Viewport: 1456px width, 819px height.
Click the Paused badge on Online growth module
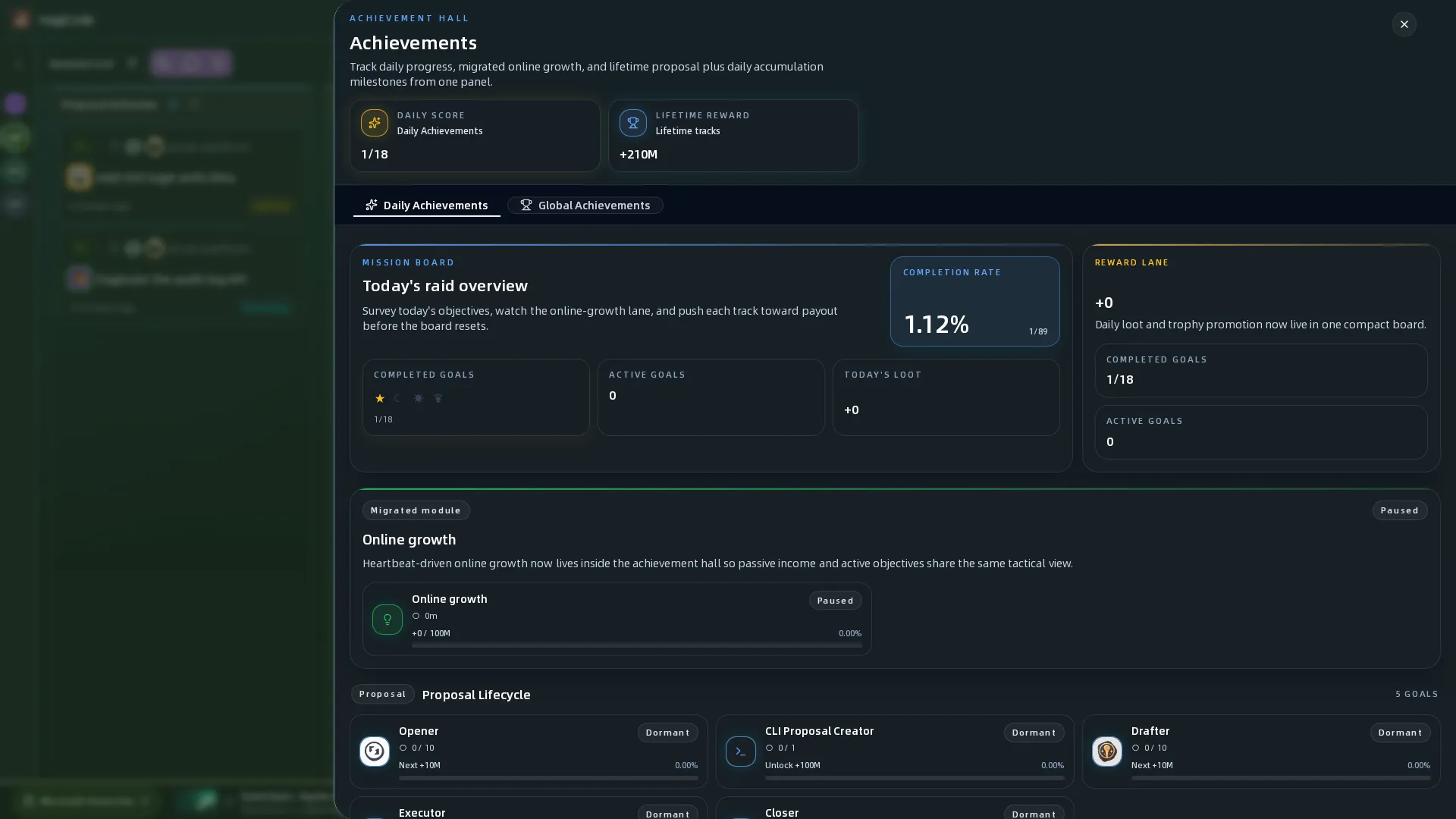[1399, 510]
